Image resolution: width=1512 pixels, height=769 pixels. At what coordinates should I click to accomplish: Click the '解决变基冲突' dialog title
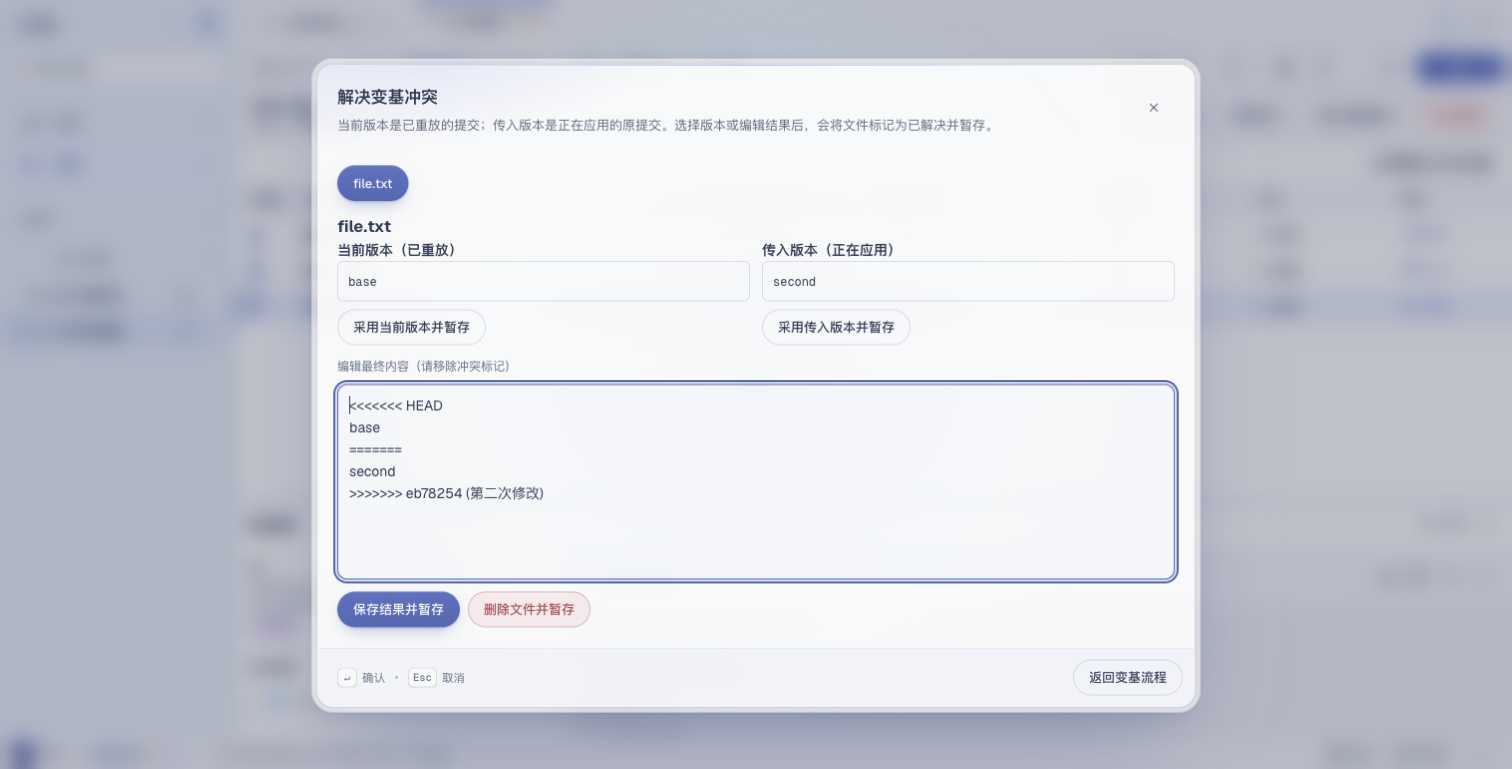point(387,97)
